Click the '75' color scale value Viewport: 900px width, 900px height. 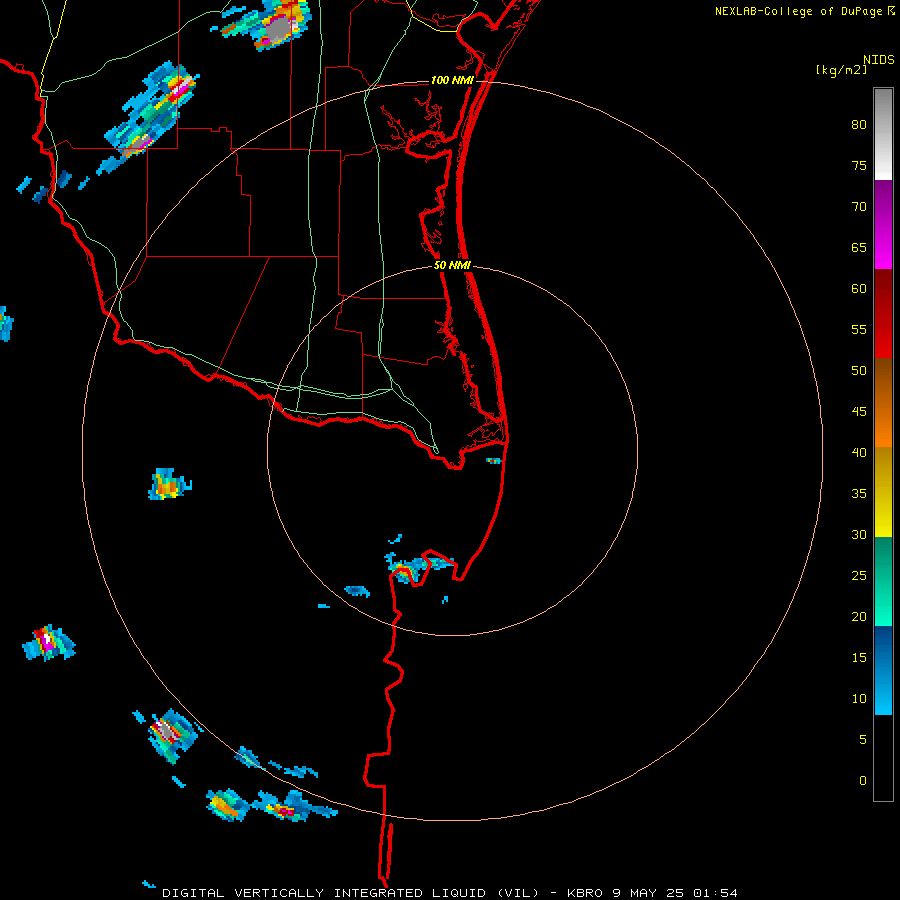[859, 166]
